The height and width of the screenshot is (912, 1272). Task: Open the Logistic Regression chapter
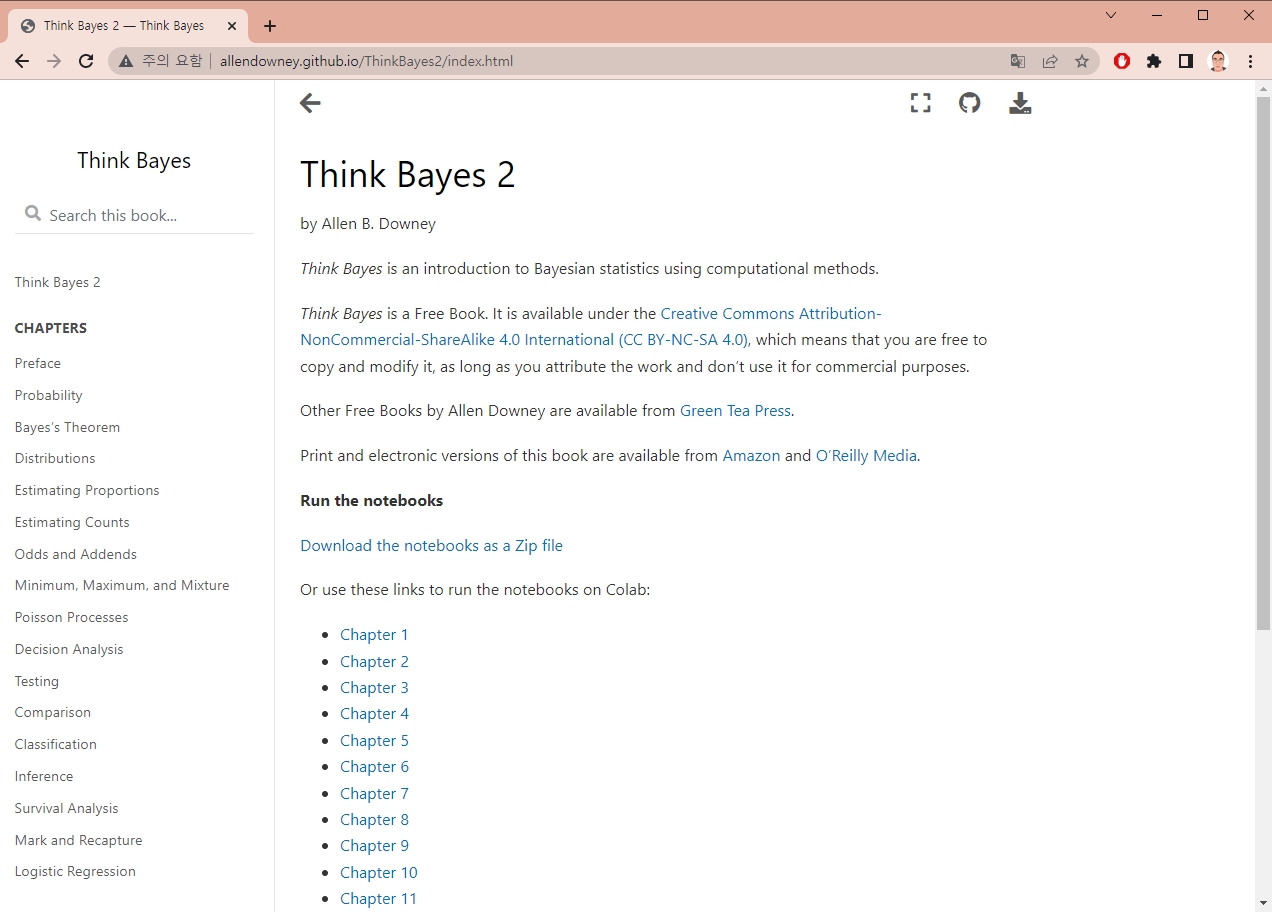[75, 871]
